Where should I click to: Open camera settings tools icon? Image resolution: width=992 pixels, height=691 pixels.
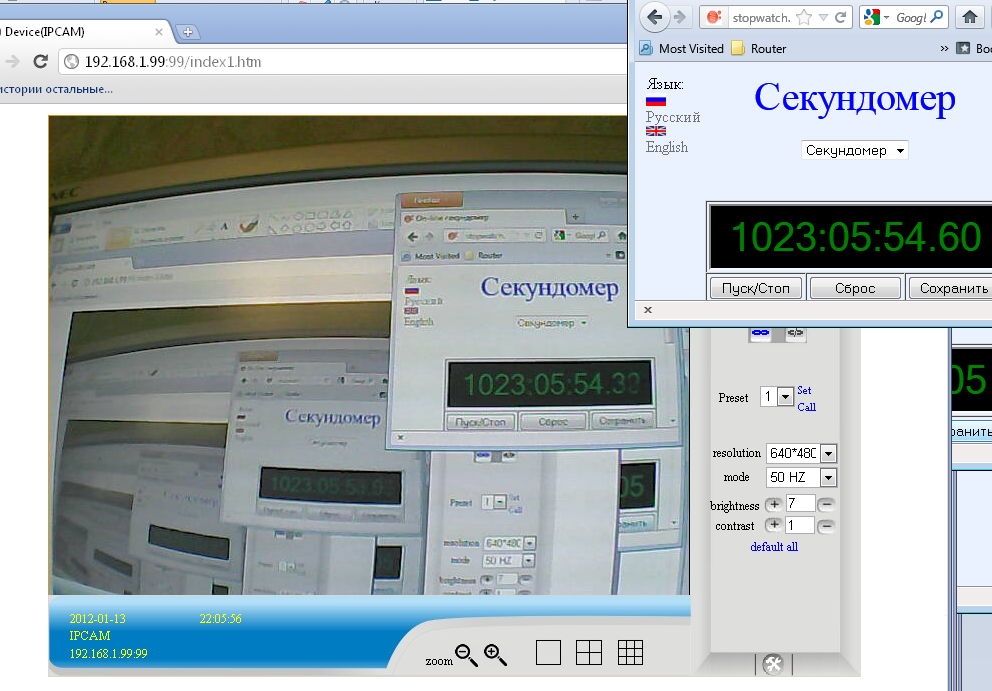click(772, 664)
